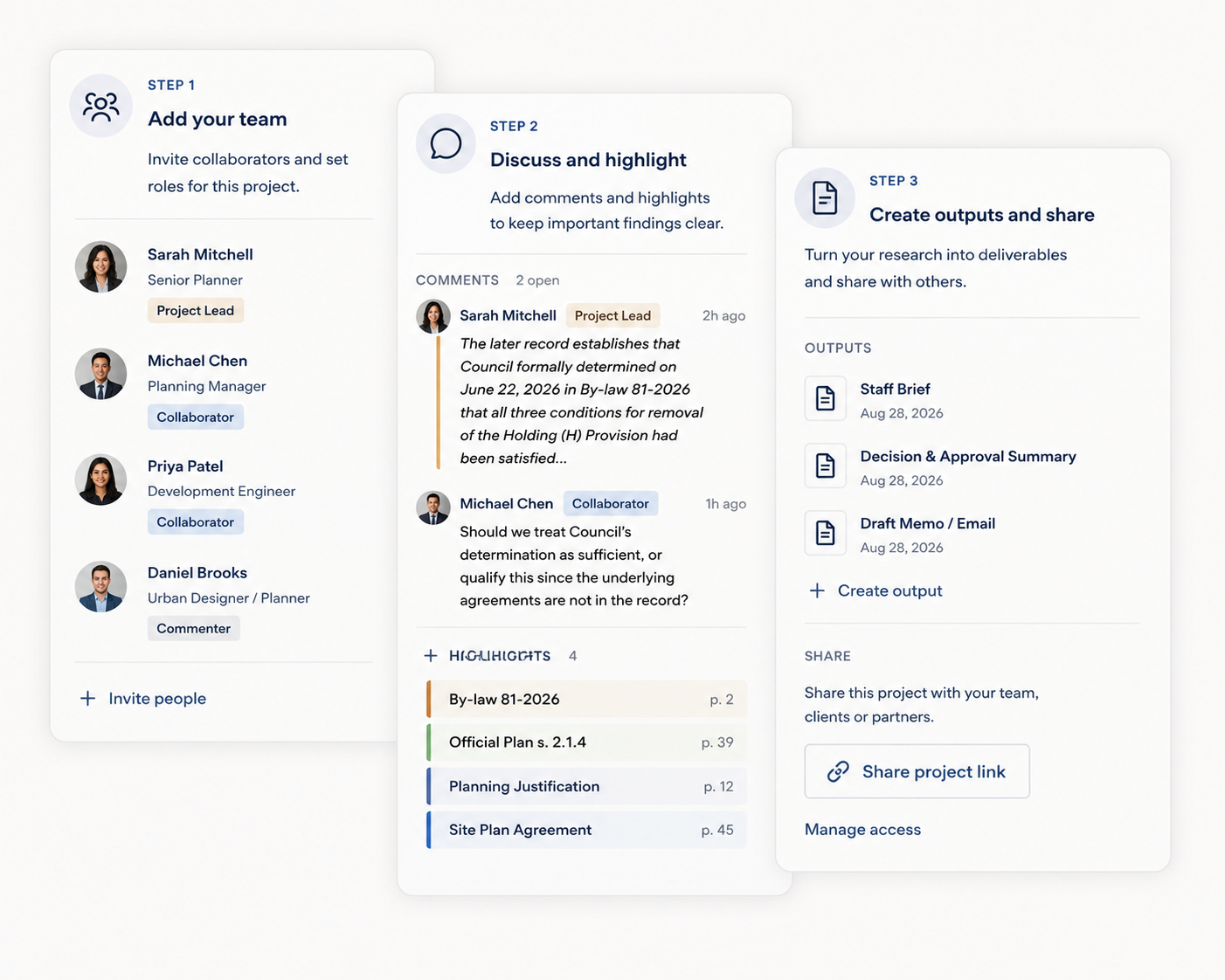The image size is (1225, 980).
Task: Click the Staff Brief output title
Action: point(895,389)
